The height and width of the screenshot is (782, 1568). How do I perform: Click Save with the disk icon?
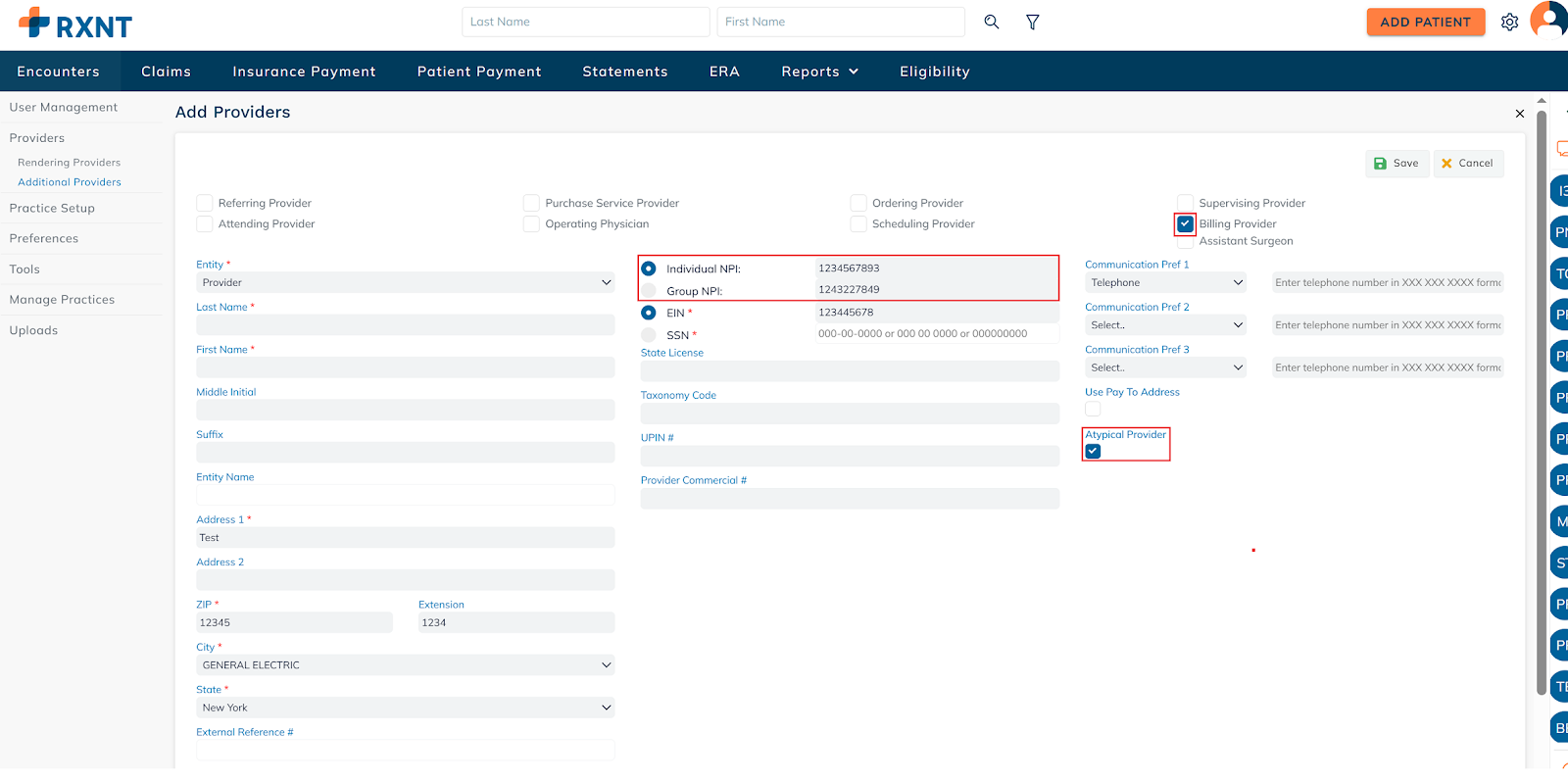(x=1396, y=164)
